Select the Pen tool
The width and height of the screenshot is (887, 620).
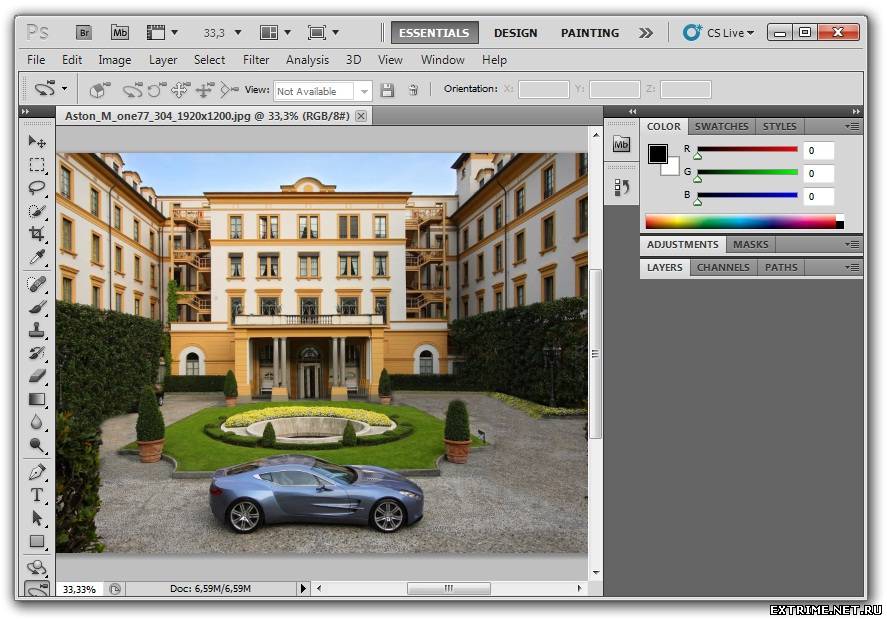(37, 471)
